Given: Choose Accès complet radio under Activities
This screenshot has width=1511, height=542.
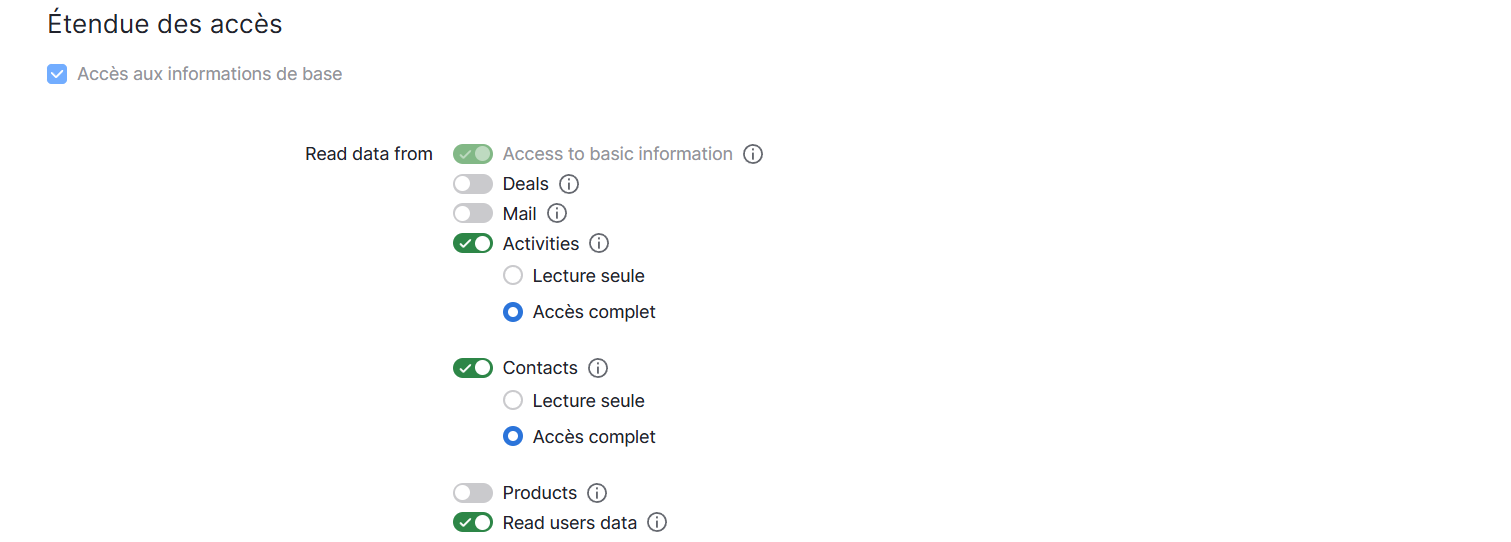Looking at the screenshot, I should pyautogui.click(x=513, y=312).
